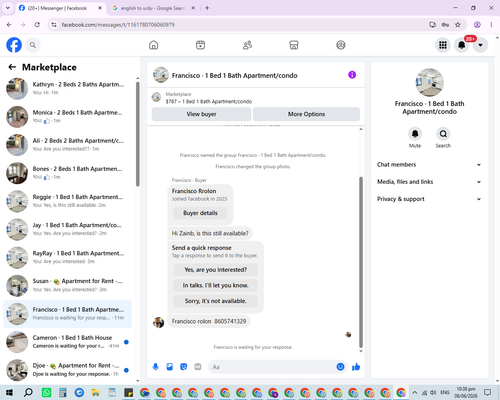Open RayRay 1 Bed 1 Bath conversation
Viewport: 500px width, 400px height.
68,257
